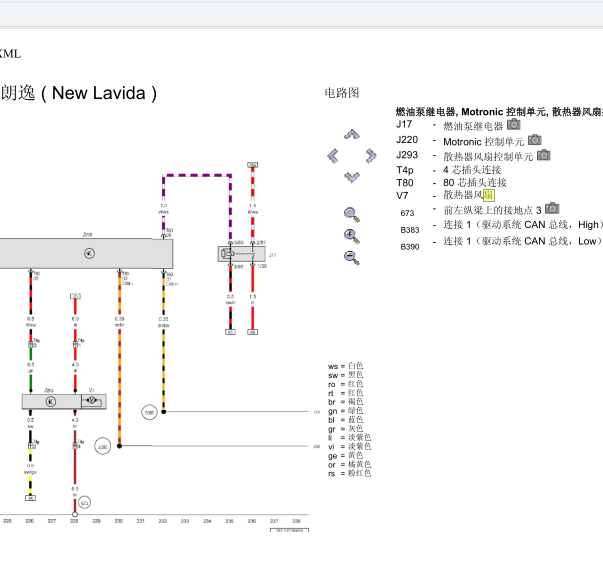Open the camera photo for ground point 673

click(x=552, y=208)
